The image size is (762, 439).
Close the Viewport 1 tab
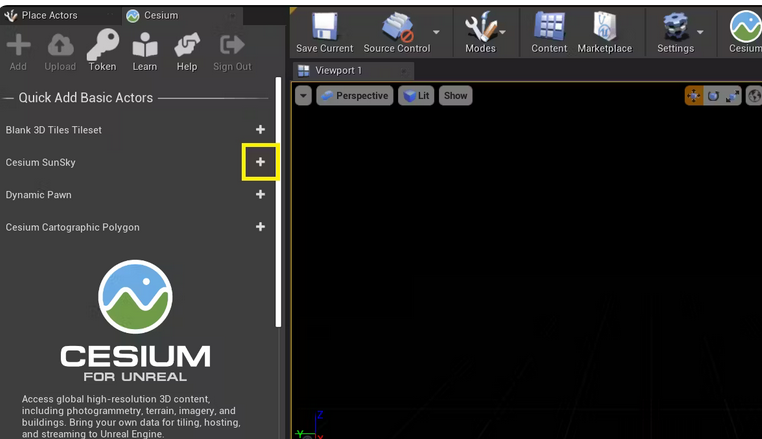pos(403,71)
